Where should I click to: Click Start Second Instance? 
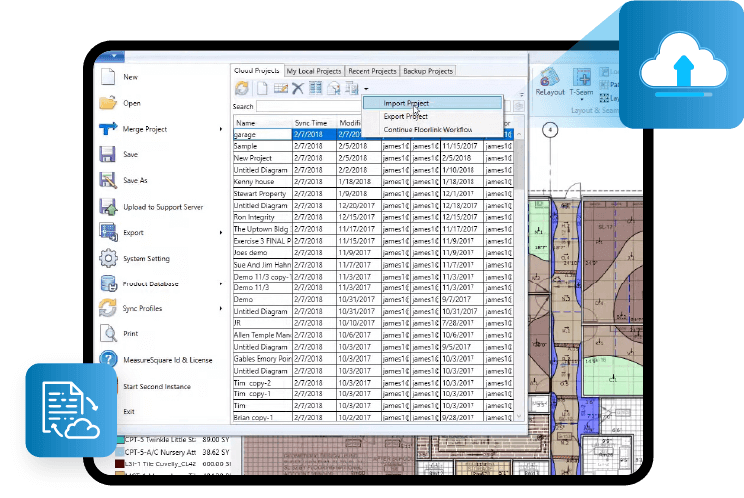click(x=158, y=386)
